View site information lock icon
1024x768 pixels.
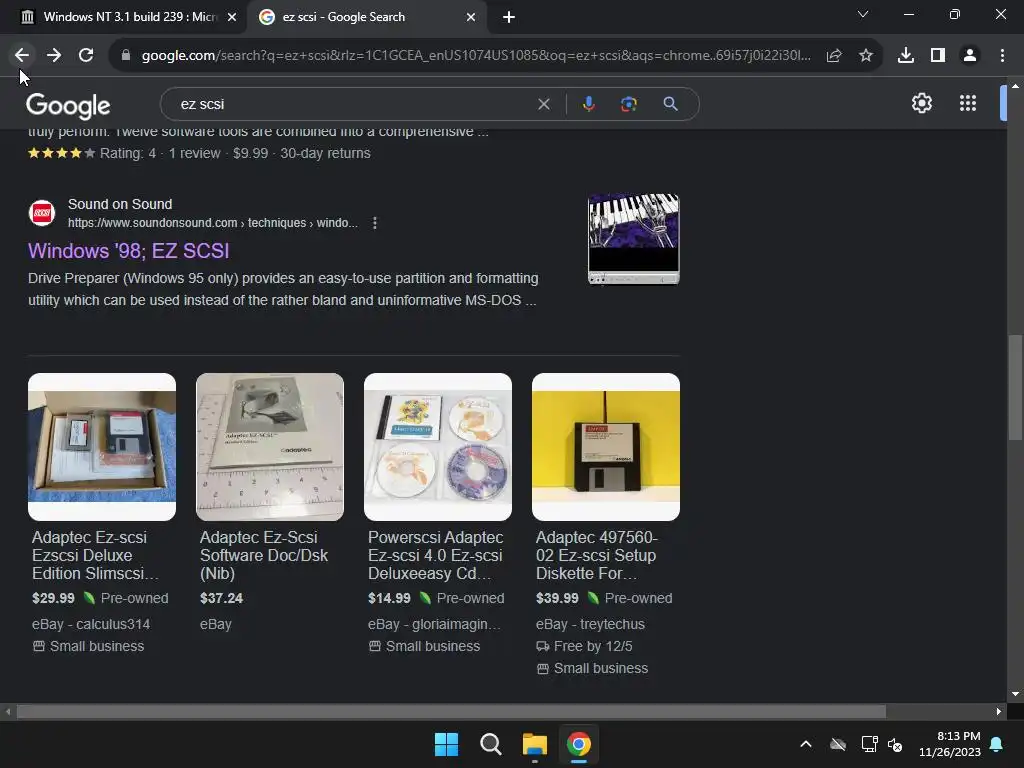[126, 56]
